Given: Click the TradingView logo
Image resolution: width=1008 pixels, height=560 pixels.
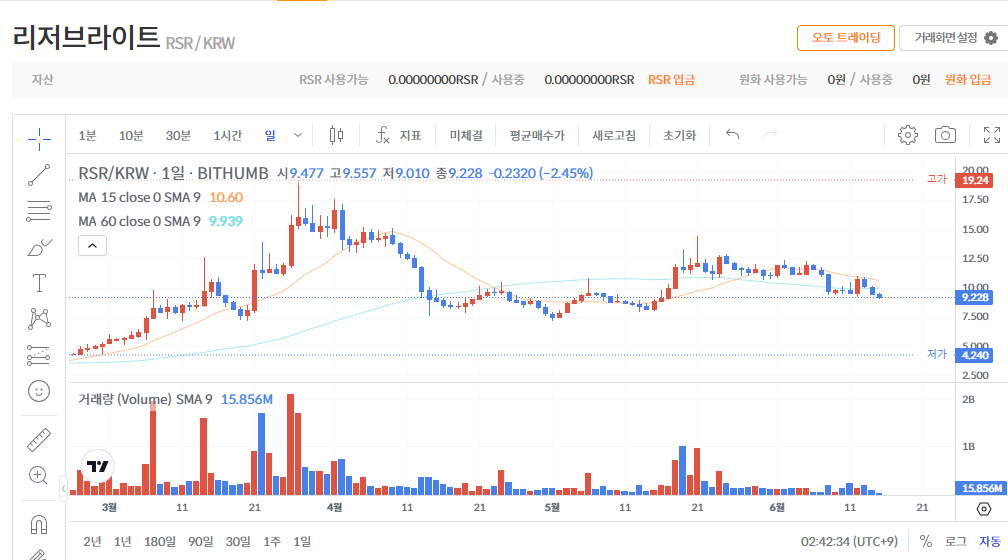Looking at the screenshot, I should tap(98, 466).
